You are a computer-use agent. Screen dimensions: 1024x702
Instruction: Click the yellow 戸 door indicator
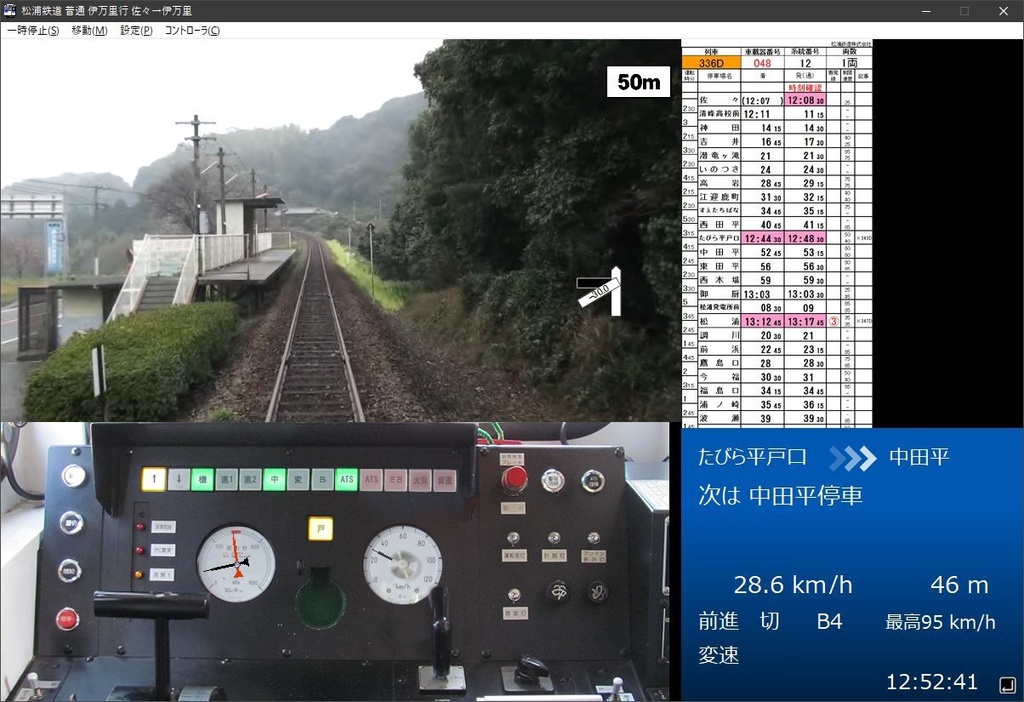click(320, 528)
